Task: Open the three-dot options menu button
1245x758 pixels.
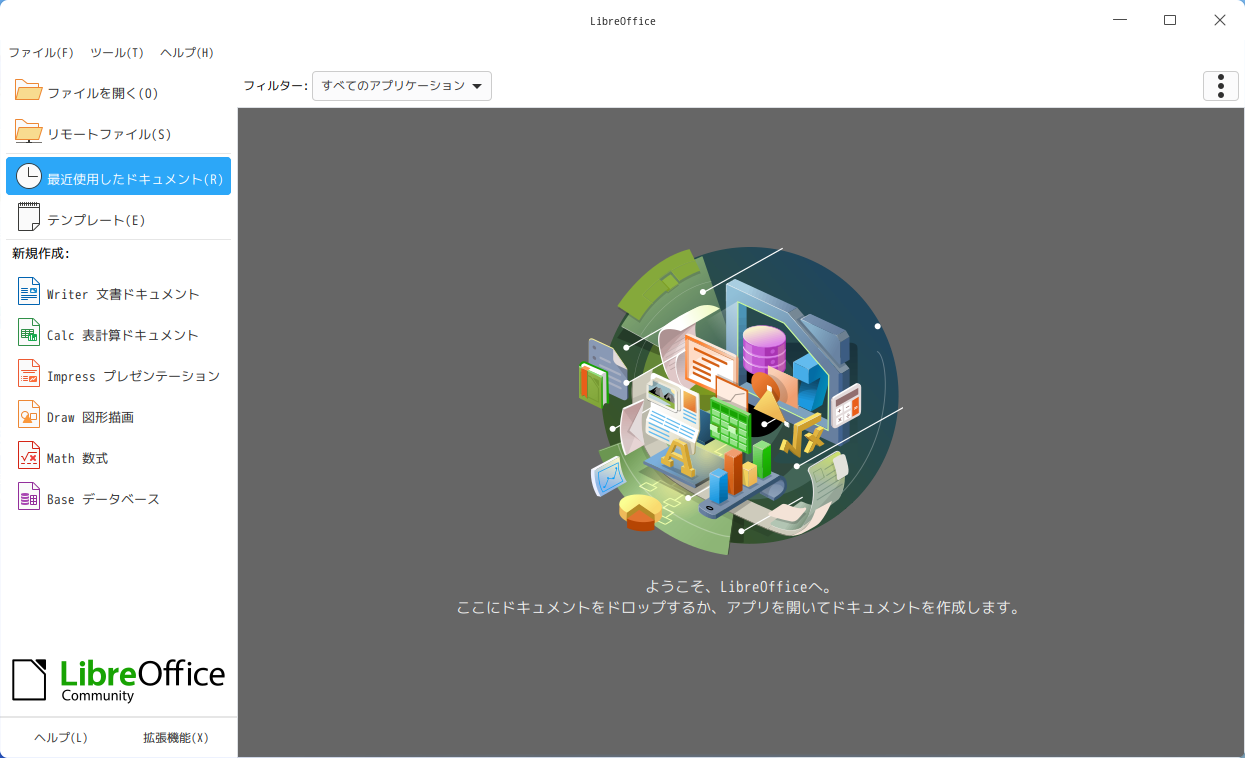Action: coord(1220,86)
